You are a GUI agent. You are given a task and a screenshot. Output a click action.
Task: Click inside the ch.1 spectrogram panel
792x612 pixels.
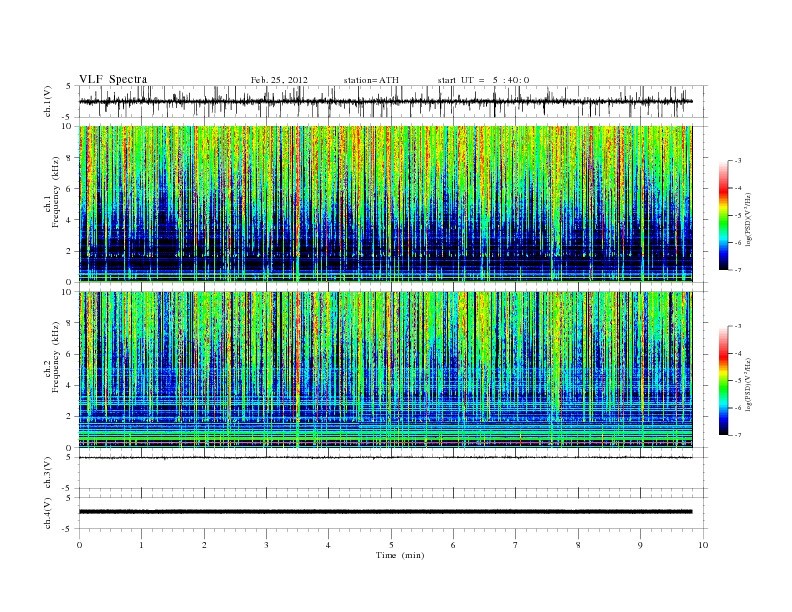point(385,204)
